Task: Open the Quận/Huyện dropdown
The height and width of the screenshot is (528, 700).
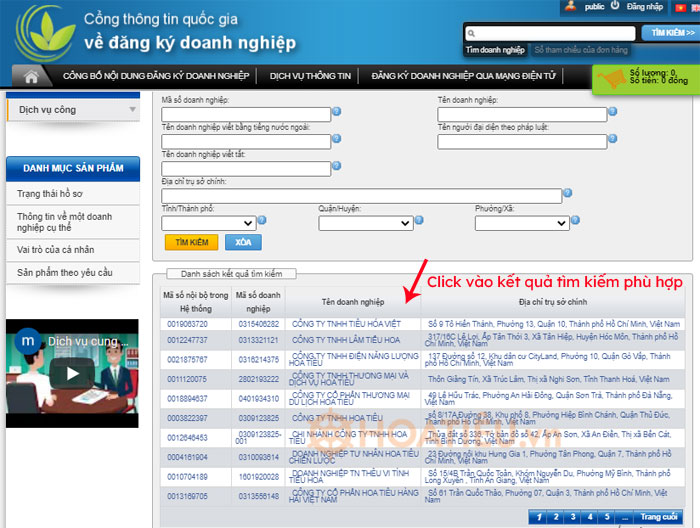Action: (x=364, y=222)
